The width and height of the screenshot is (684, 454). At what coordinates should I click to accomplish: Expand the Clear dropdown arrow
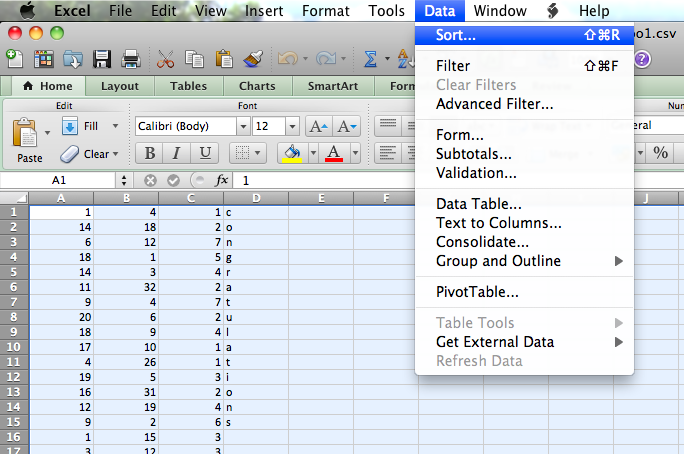pyautogui.click(x=116, y=154)
